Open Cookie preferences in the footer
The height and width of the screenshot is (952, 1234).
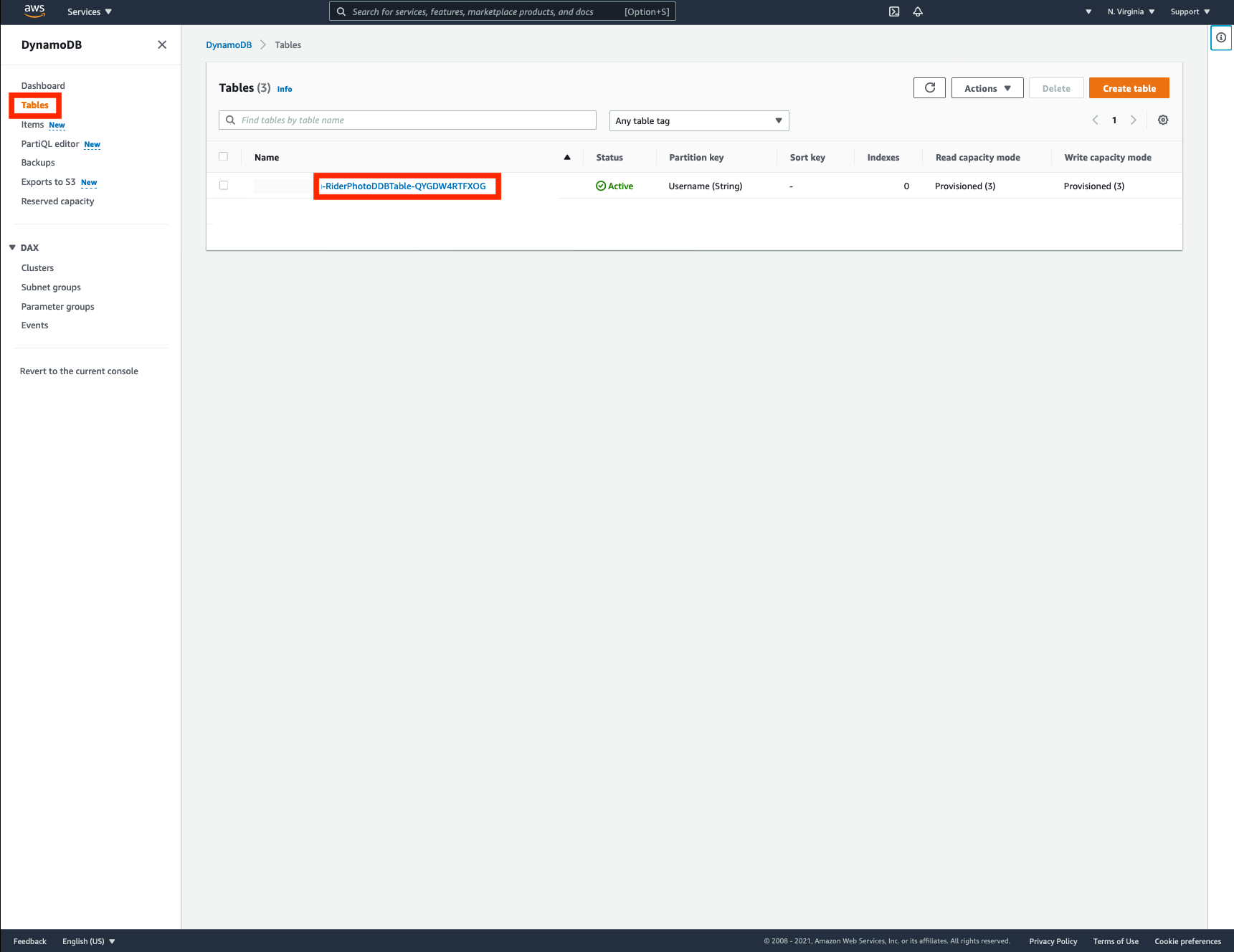pos(1187,941)
